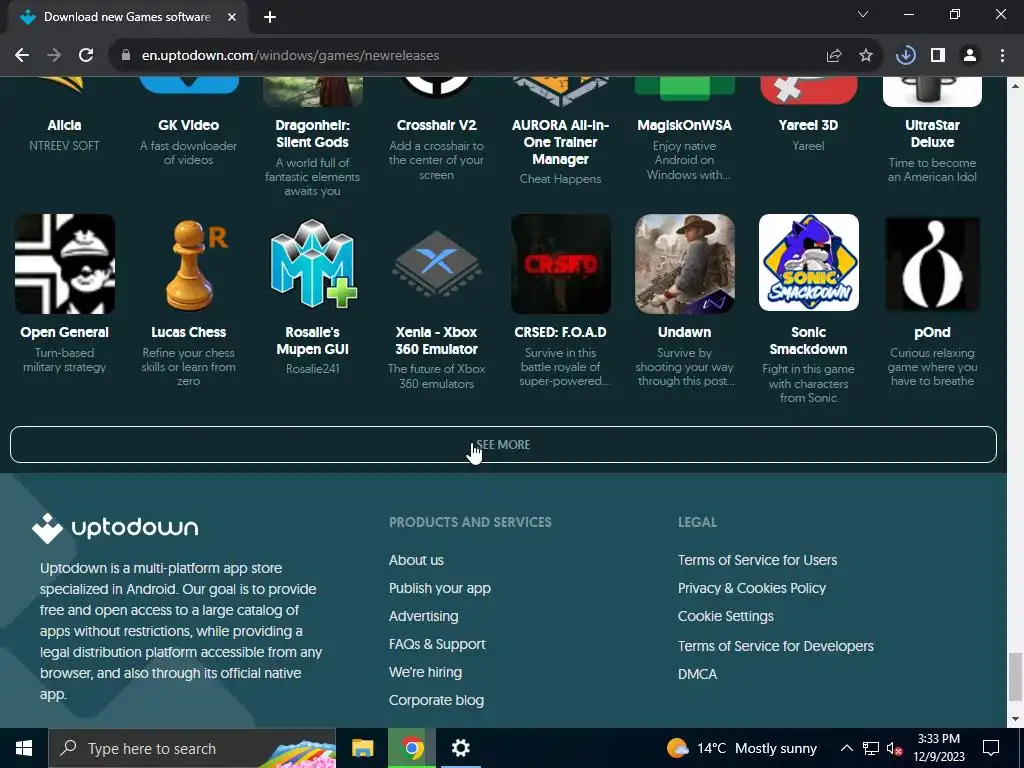Screen dimensions: 1024x768
Task: Select the Download new Games software tab
Action: tap(127, 17)
